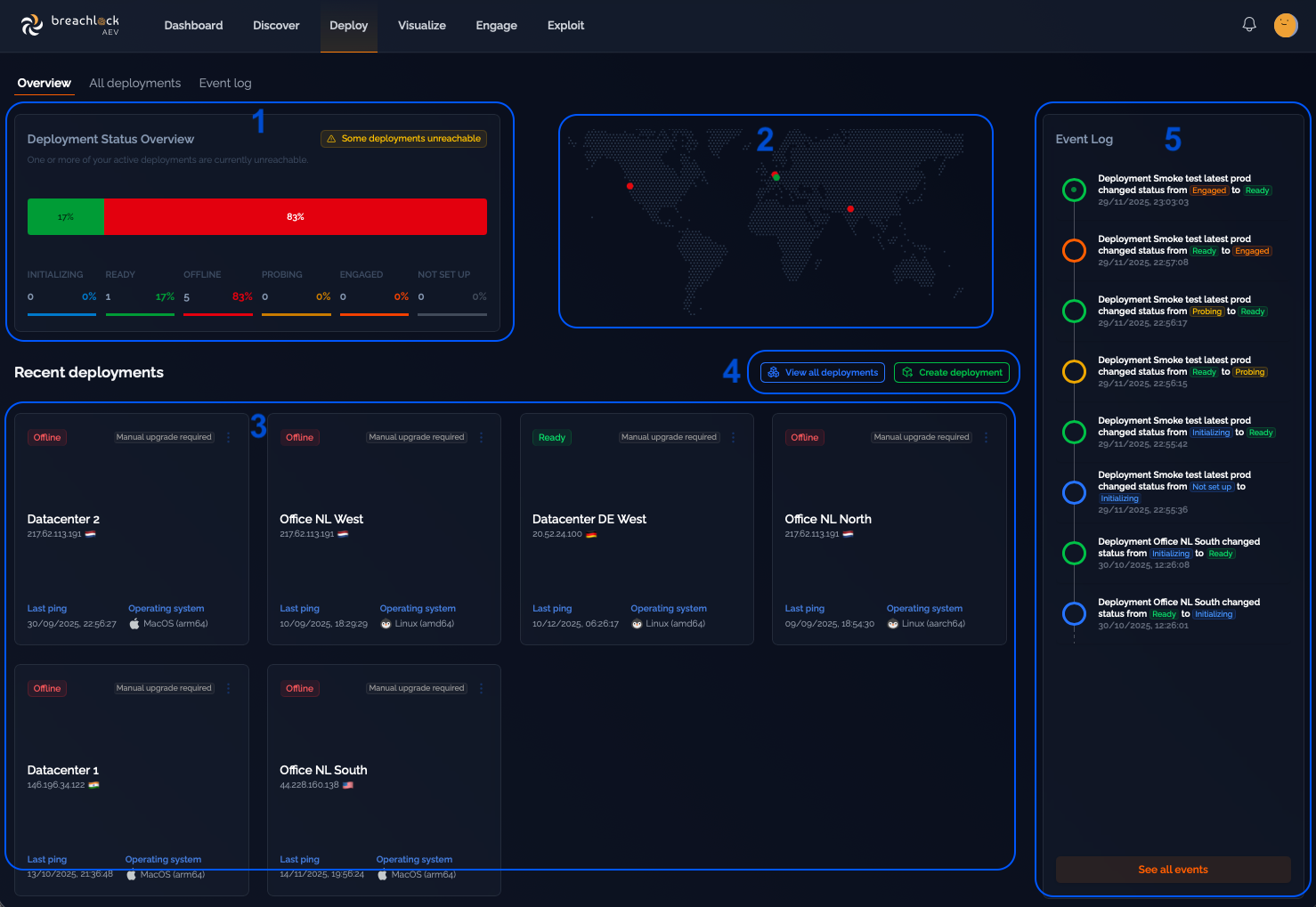The width and height of the screenshot is (1316, 907).
Task: Open Office NL North card options menu
Action: [x=987, y=437]
